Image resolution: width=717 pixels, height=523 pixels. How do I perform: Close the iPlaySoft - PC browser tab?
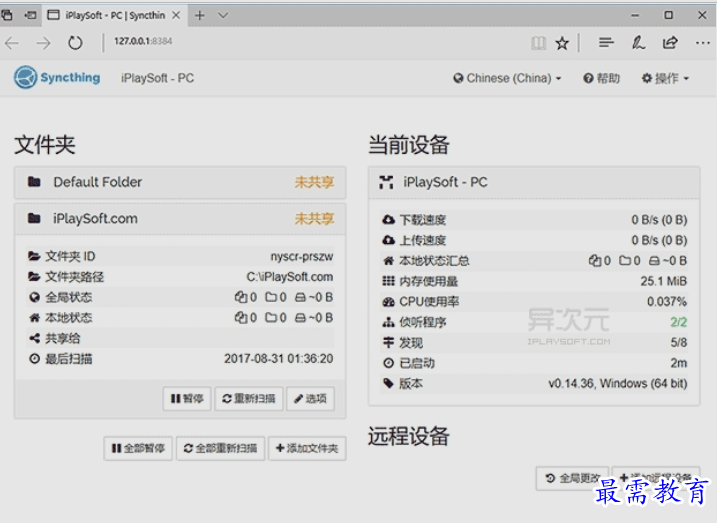(x=176, y=15)
